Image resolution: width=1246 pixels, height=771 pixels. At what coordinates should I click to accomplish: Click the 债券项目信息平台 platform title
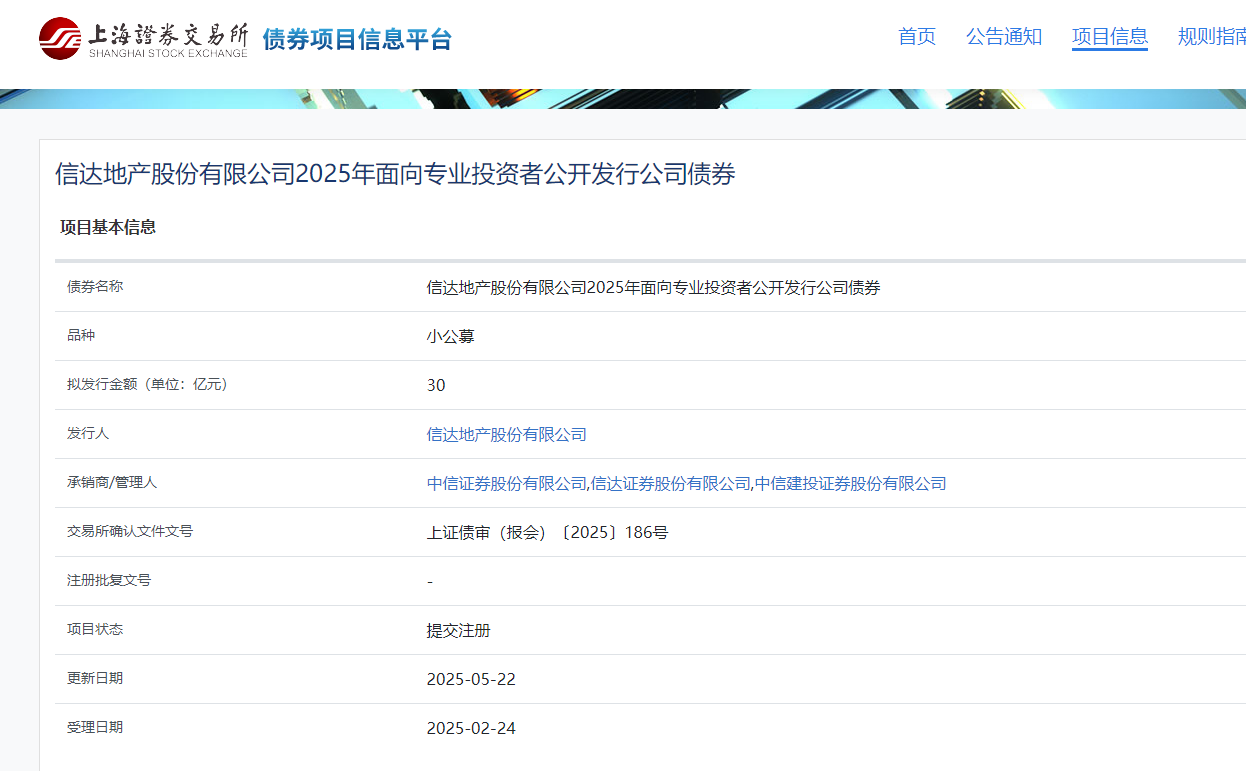click(x=357, y=39)
